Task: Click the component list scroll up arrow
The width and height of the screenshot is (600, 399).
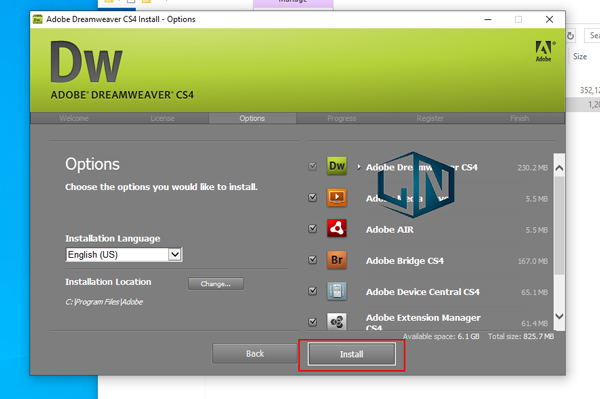Action: [559, 168]
